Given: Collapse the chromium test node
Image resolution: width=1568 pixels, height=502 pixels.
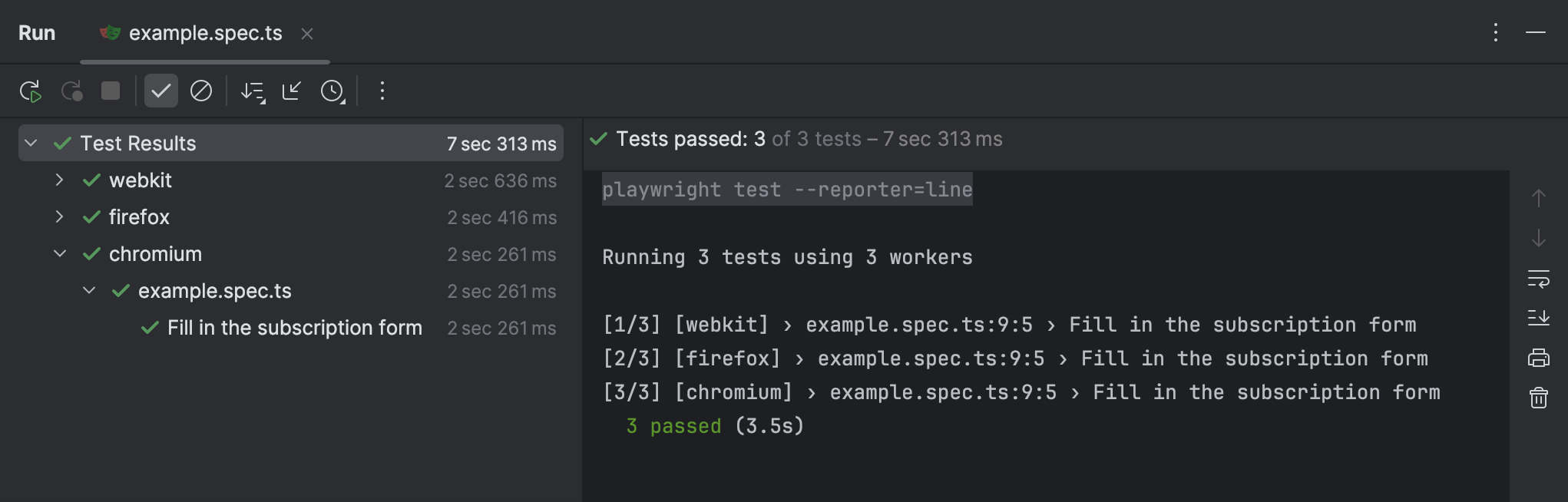Looking at the screenshot, I should pyautogui.click(x=60, y=254).
